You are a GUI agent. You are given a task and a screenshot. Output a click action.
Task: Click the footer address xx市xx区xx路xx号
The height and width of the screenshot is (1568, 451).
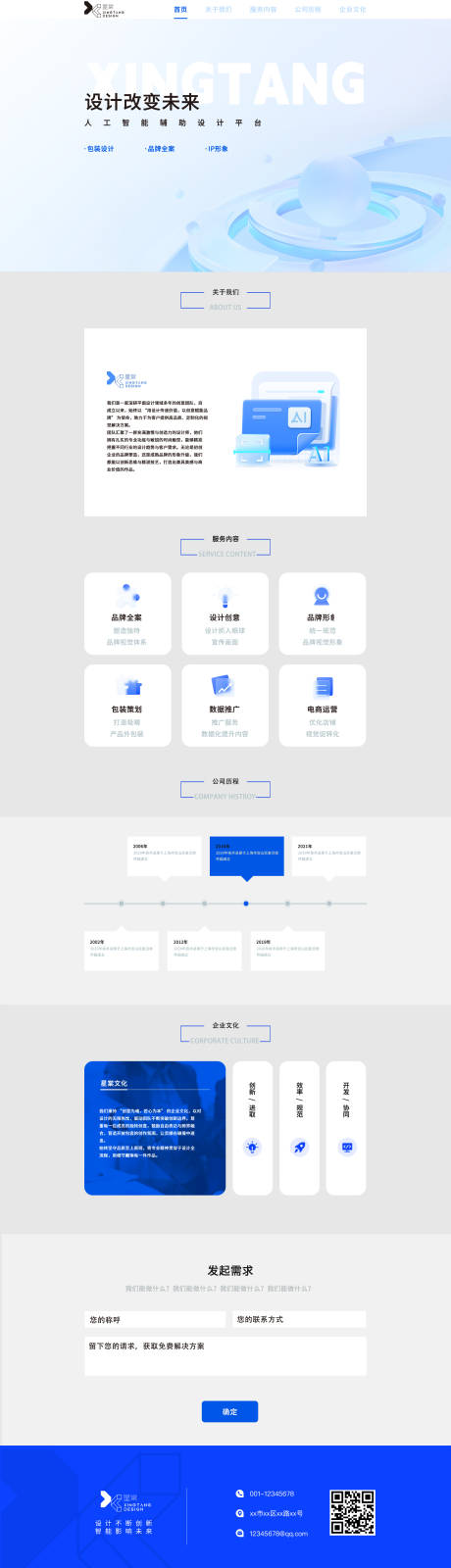click(276, 1513)
